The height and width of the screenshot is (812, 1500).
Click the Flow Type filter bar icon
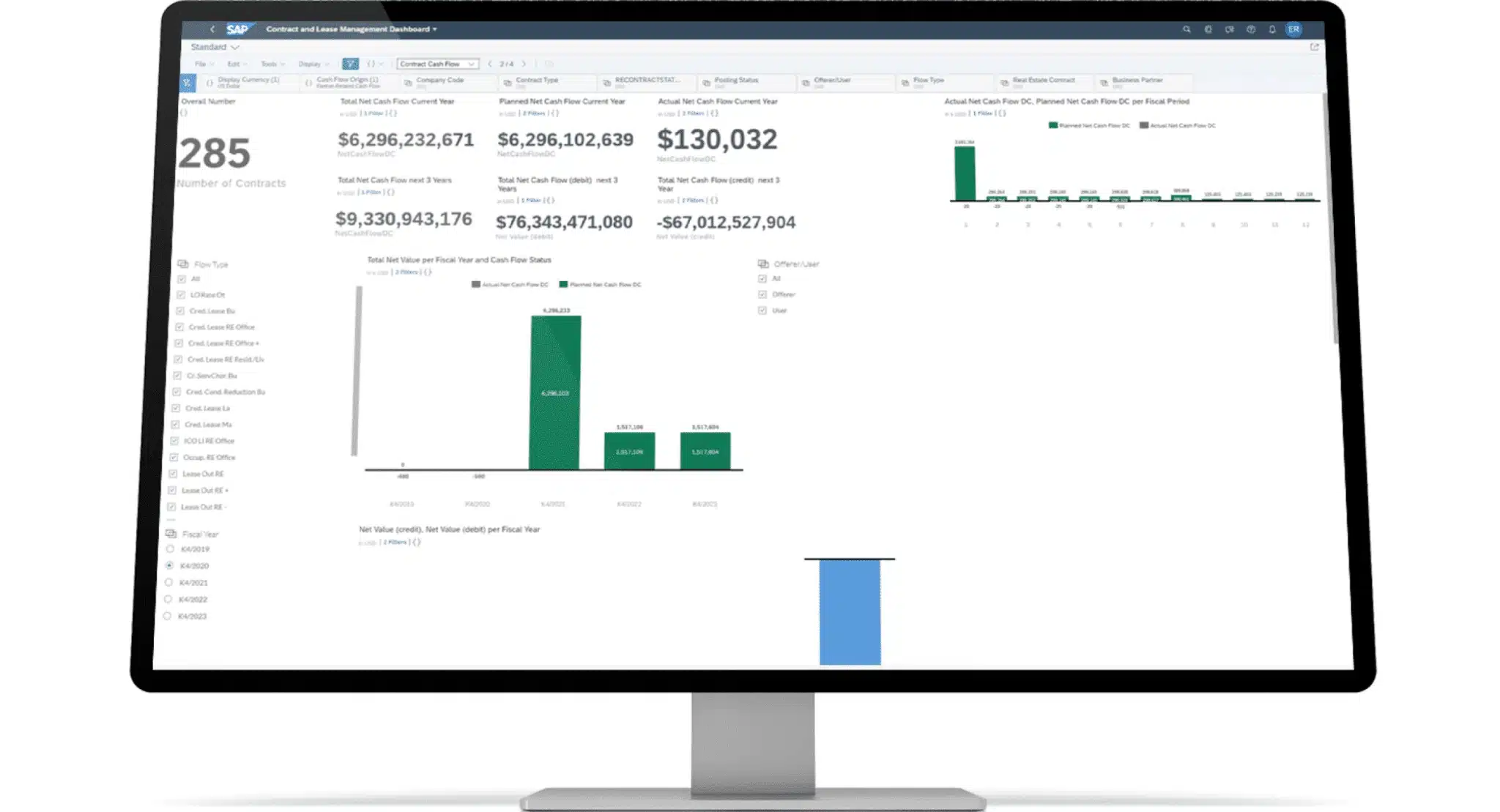(x=905, y=83)
